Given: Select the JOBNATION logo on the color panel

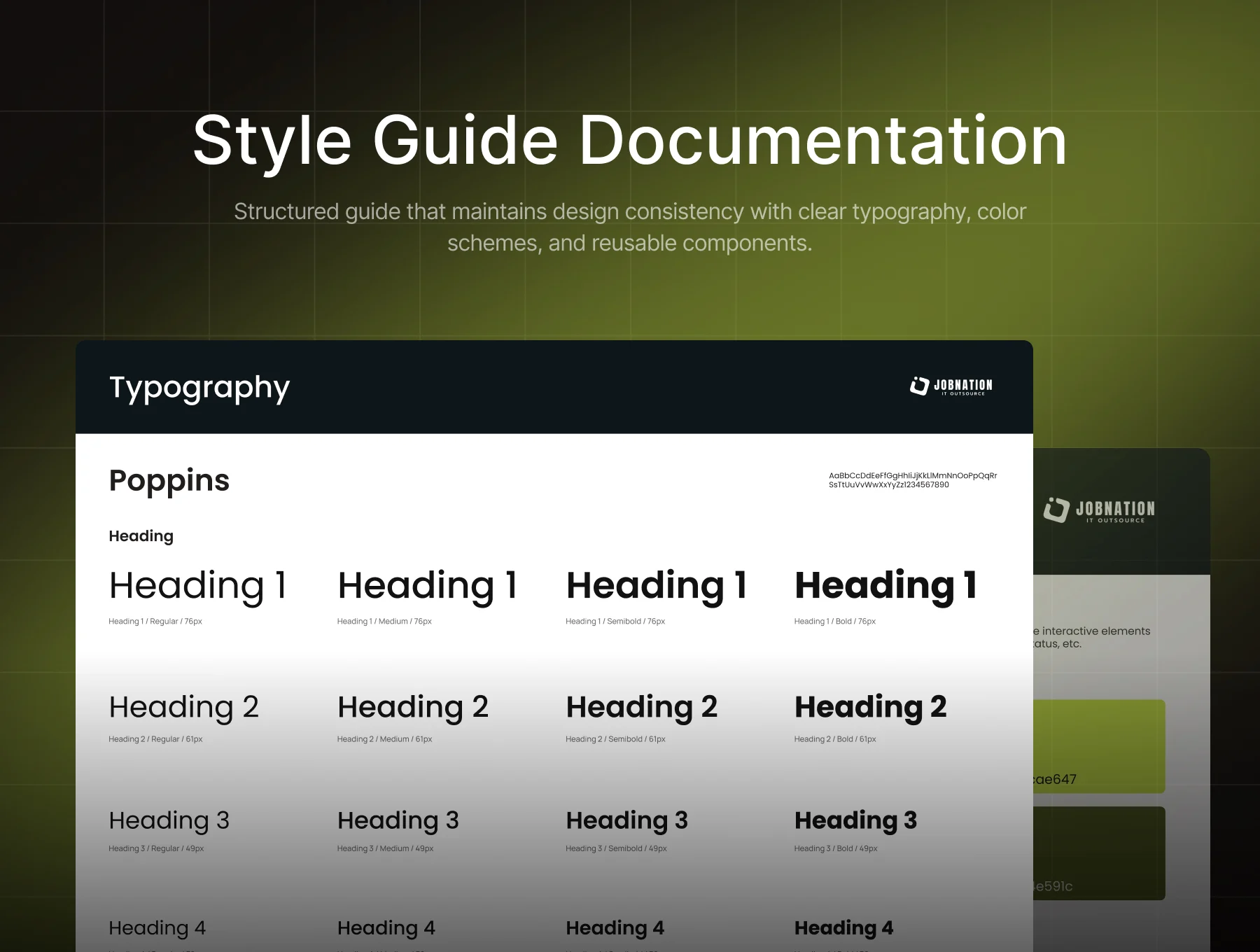Looking at the screenshot, I should (1099, 509).
